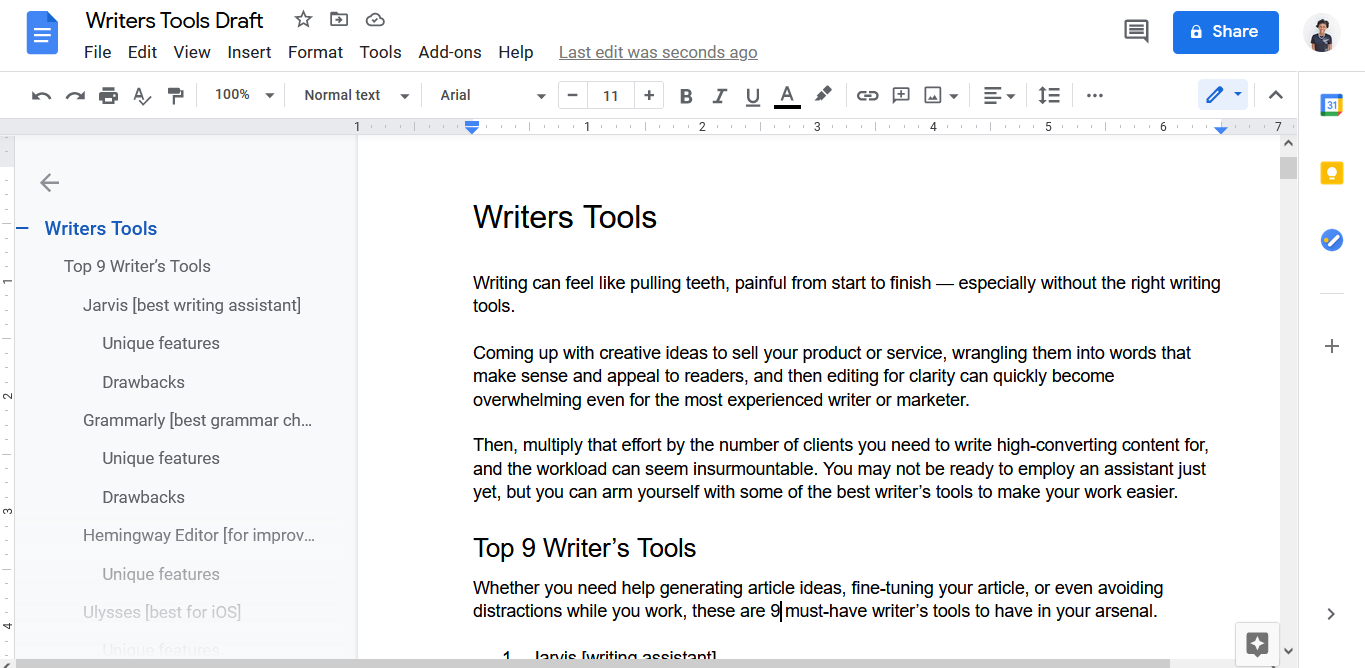Open the text alignment dropdown
1365x668 pixels.
tap(998, 96)
